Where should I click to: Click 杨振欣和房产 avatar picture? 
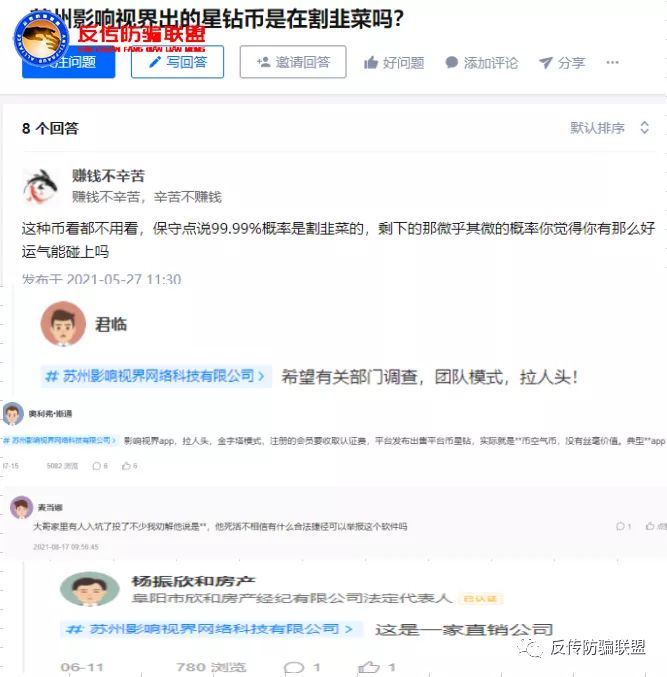point(90,589)
